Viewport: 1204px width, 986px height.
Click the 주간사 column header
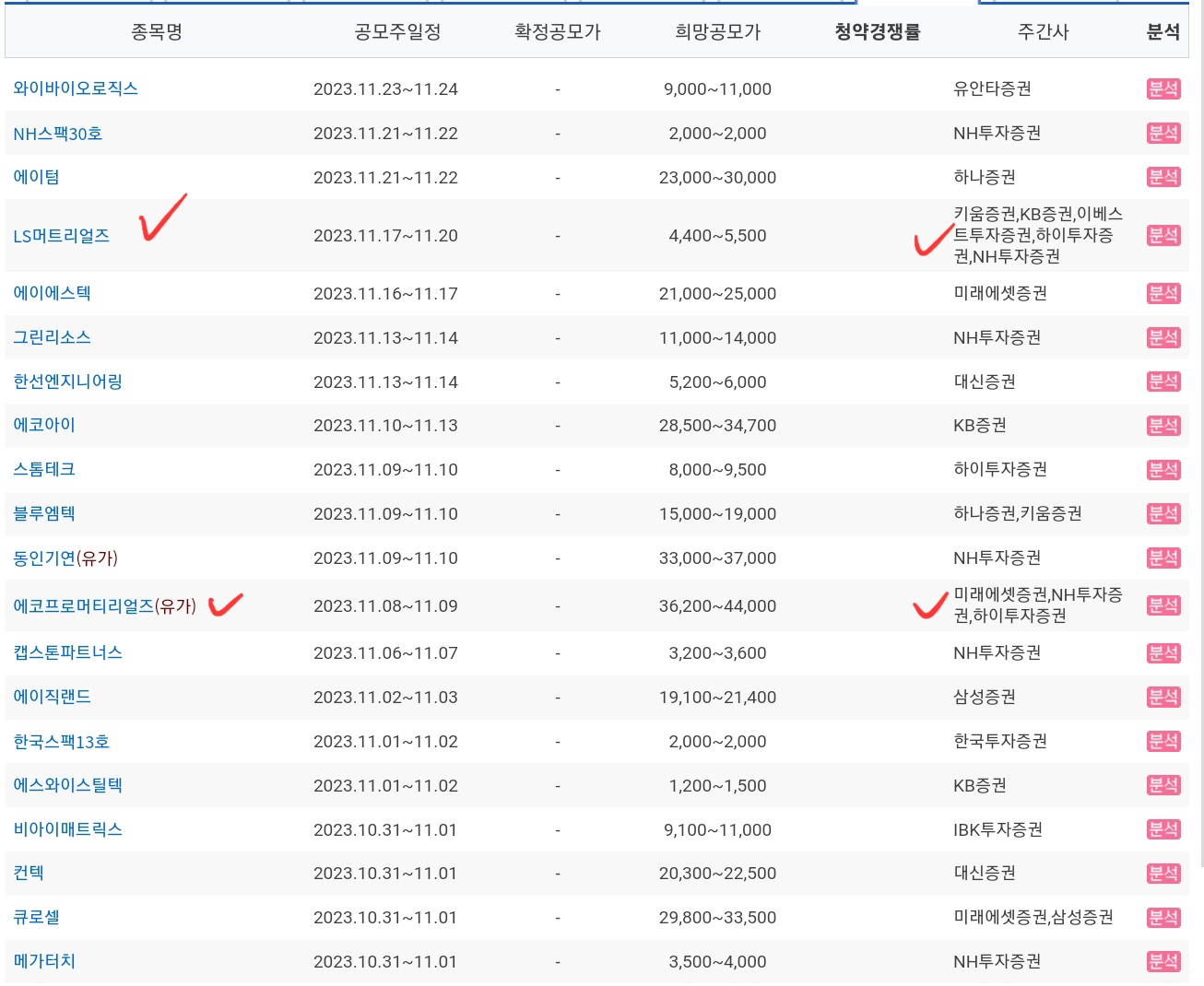pos(1044,32)
